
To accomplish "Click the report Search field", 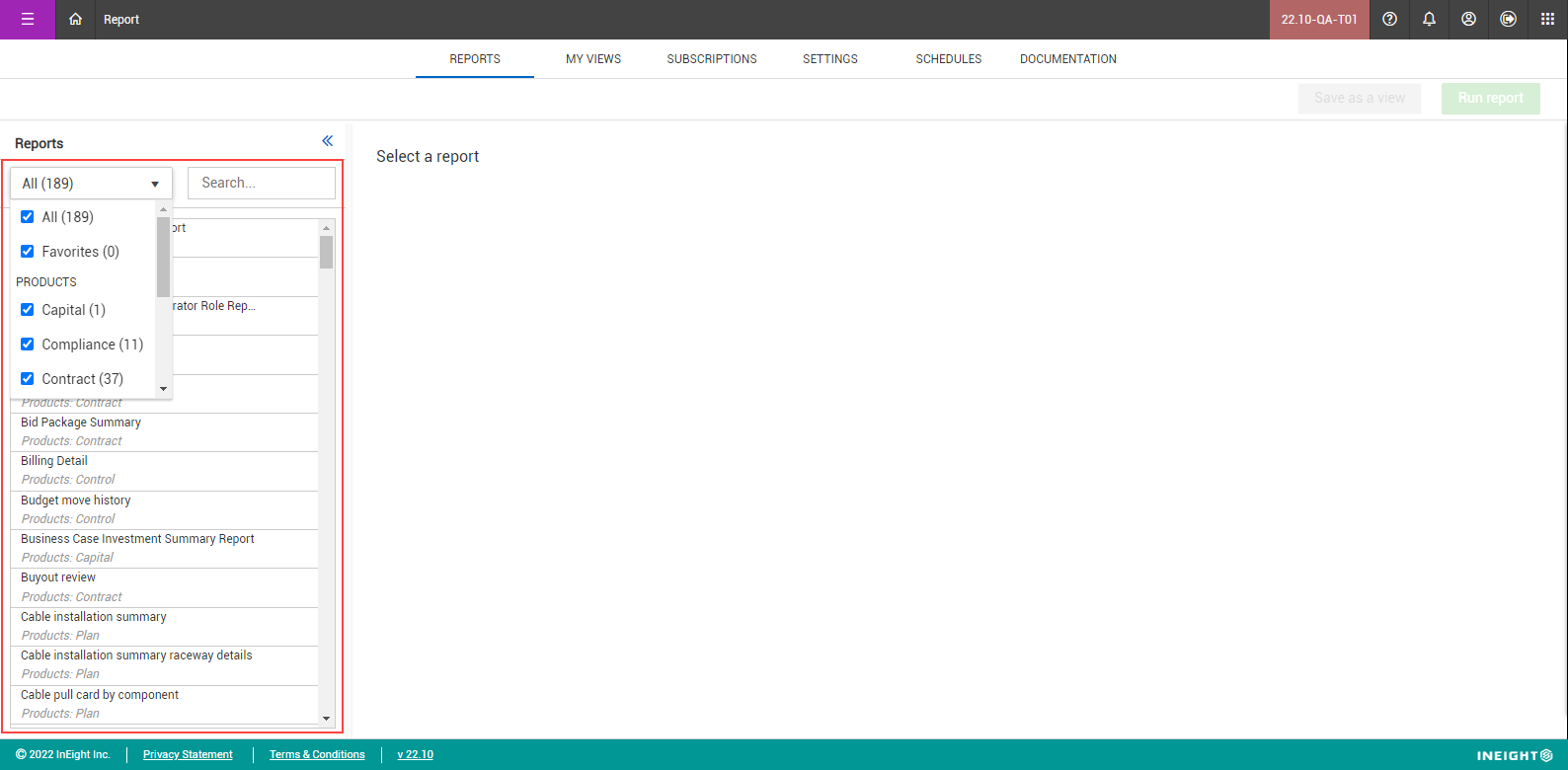I will (x=261, y=184).
